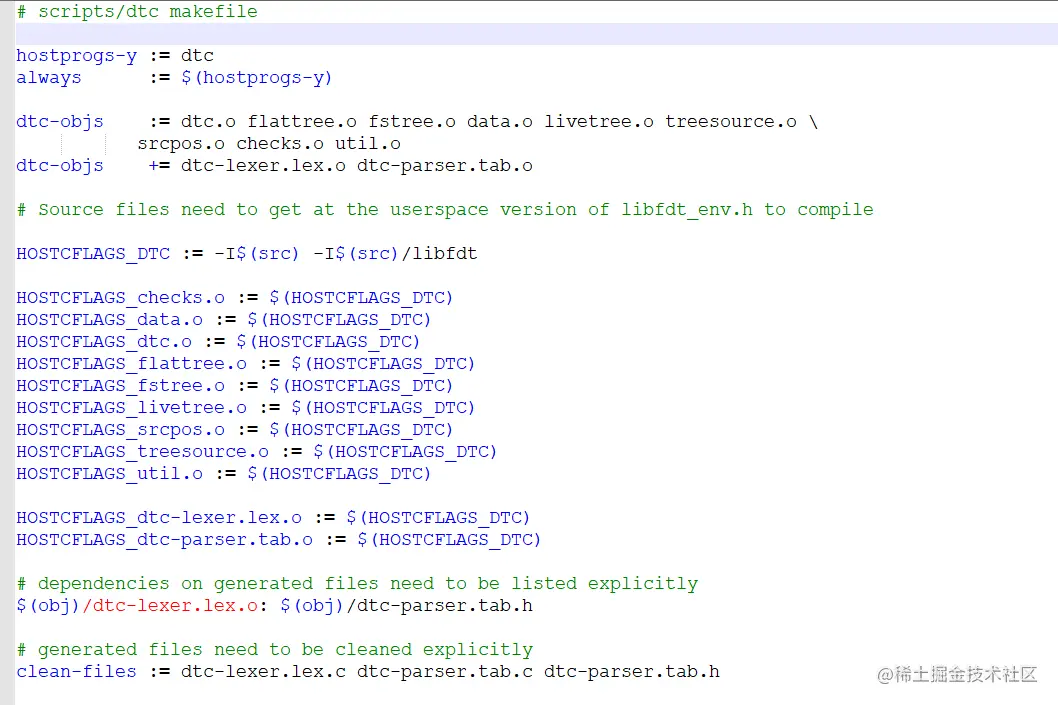
Task: Place cursor on the highlighted empty line
Action: pos(536,34)
